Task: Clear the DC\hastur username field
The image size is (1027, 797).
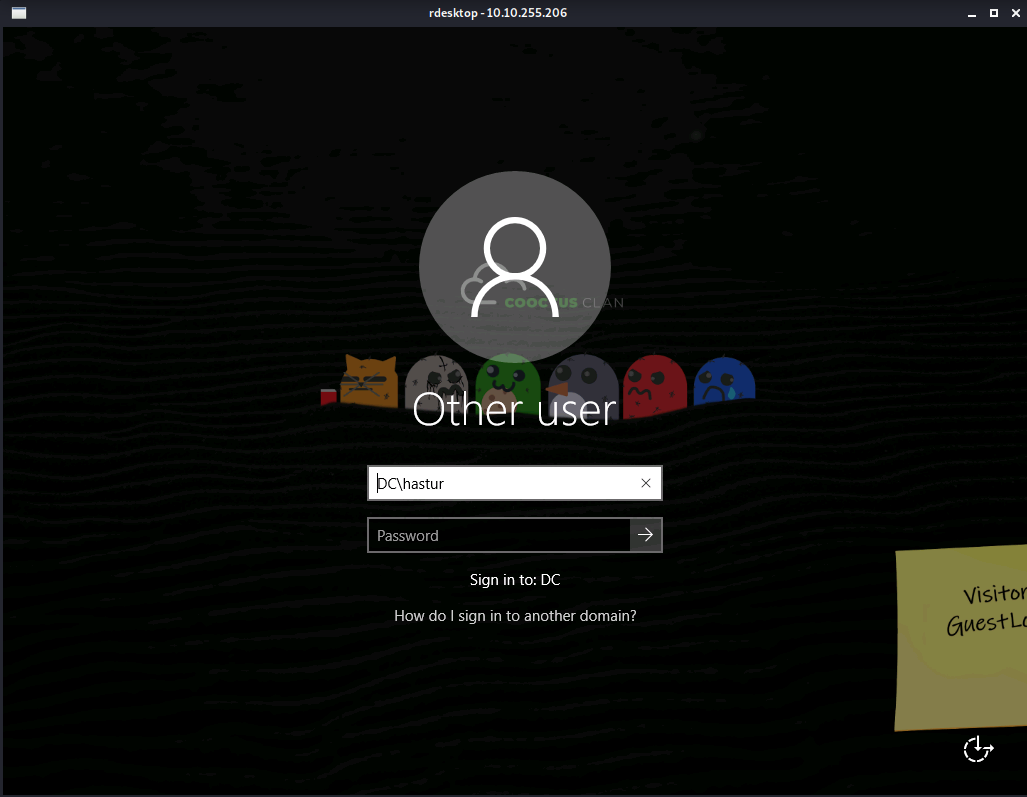Action: click(x=645, y=484)
